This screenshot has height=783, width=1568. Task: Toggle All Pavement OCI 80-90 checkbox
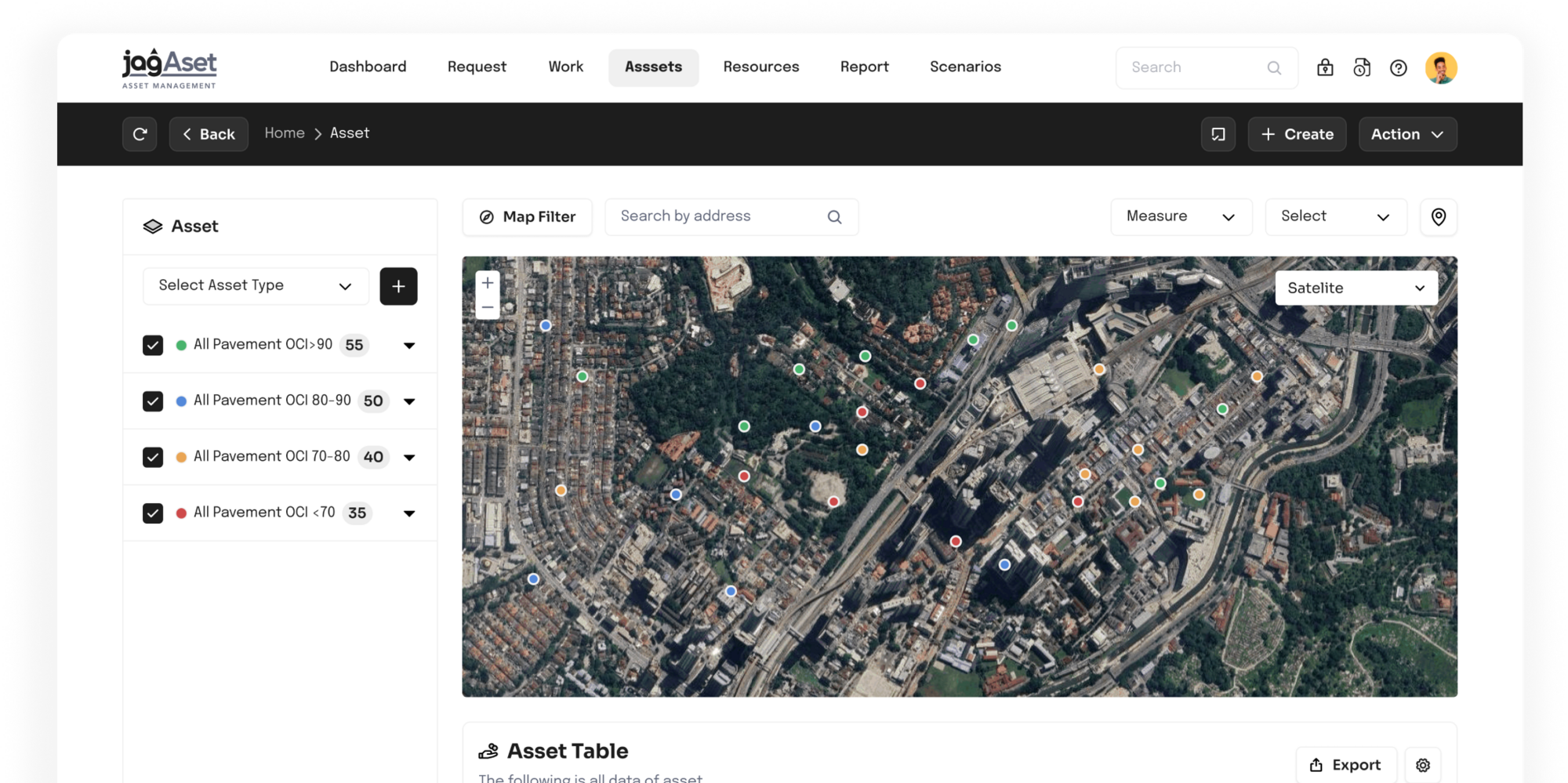coord(153,401)
